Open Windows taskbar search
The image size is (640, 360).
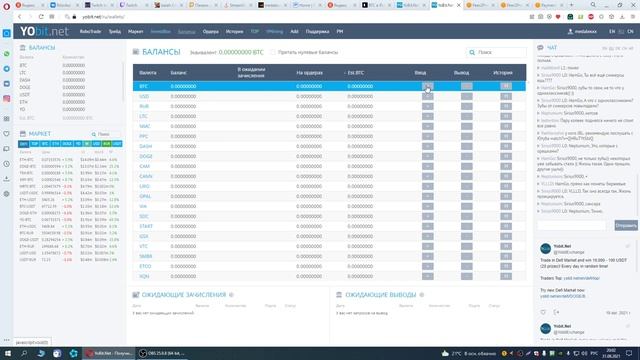click(x=24, y=353)
